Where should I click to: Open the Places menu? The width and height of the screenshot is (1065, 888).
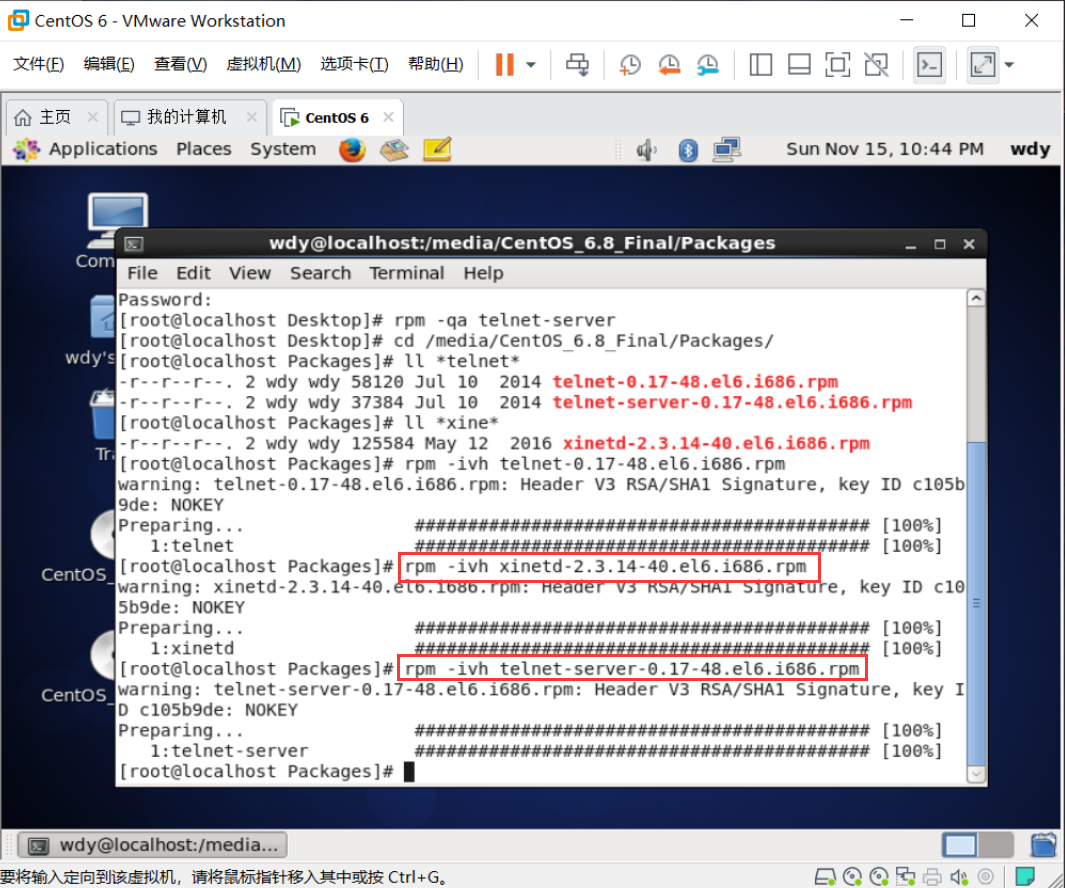[204, 149]
